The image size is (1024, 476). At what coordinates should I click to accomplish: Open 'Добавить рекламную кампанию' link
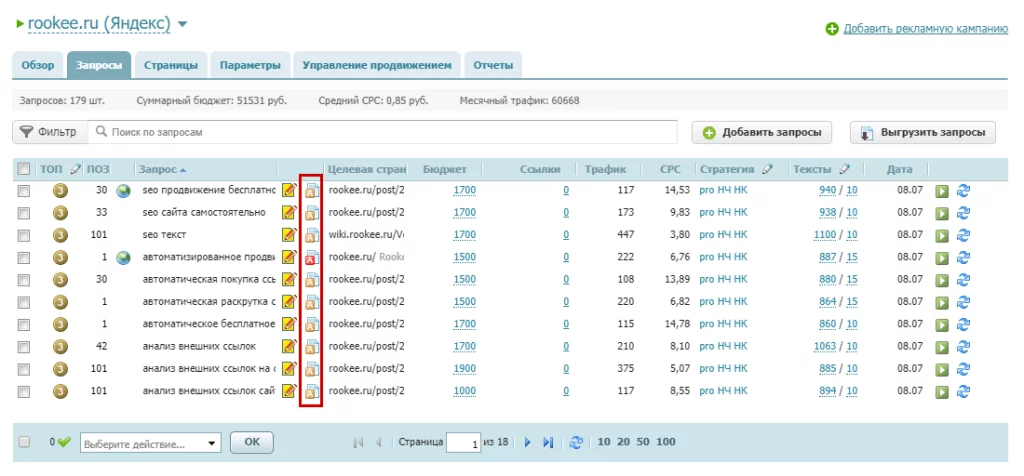pos(926,29)
